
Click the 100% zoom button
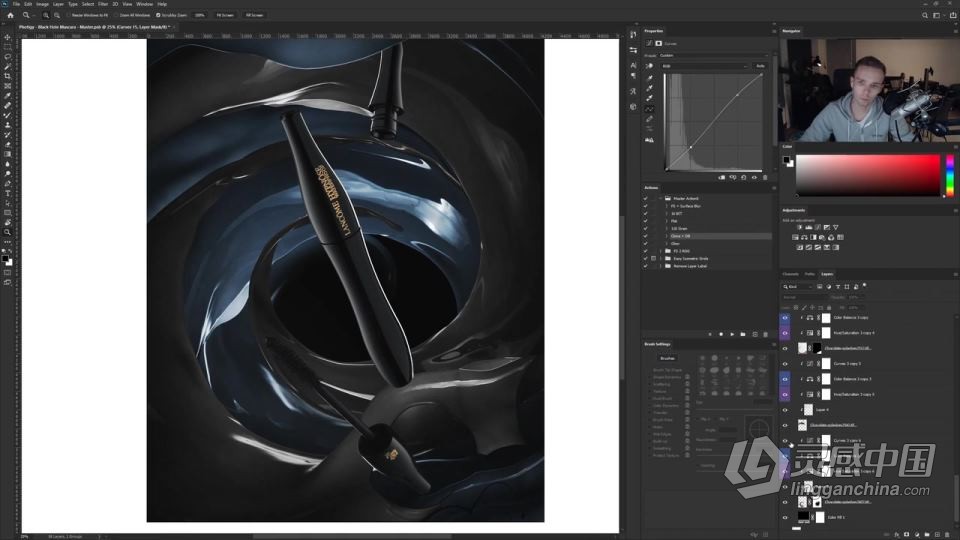pos(200,15)
